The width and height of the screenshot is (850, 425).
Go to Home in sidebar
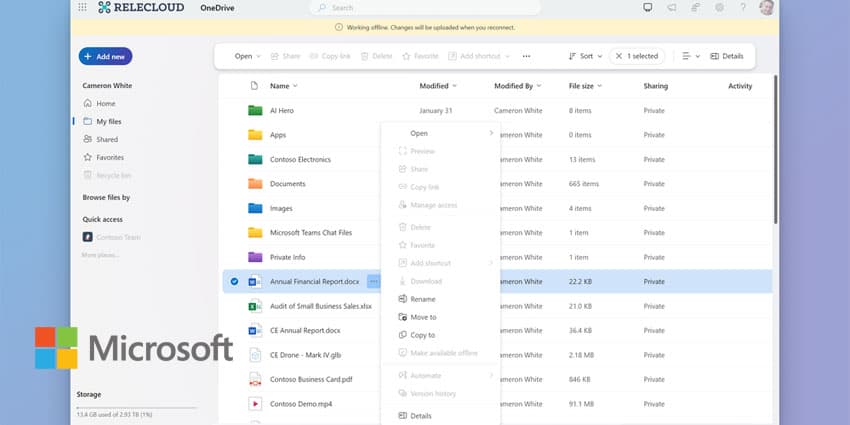[x=100, y=104]
